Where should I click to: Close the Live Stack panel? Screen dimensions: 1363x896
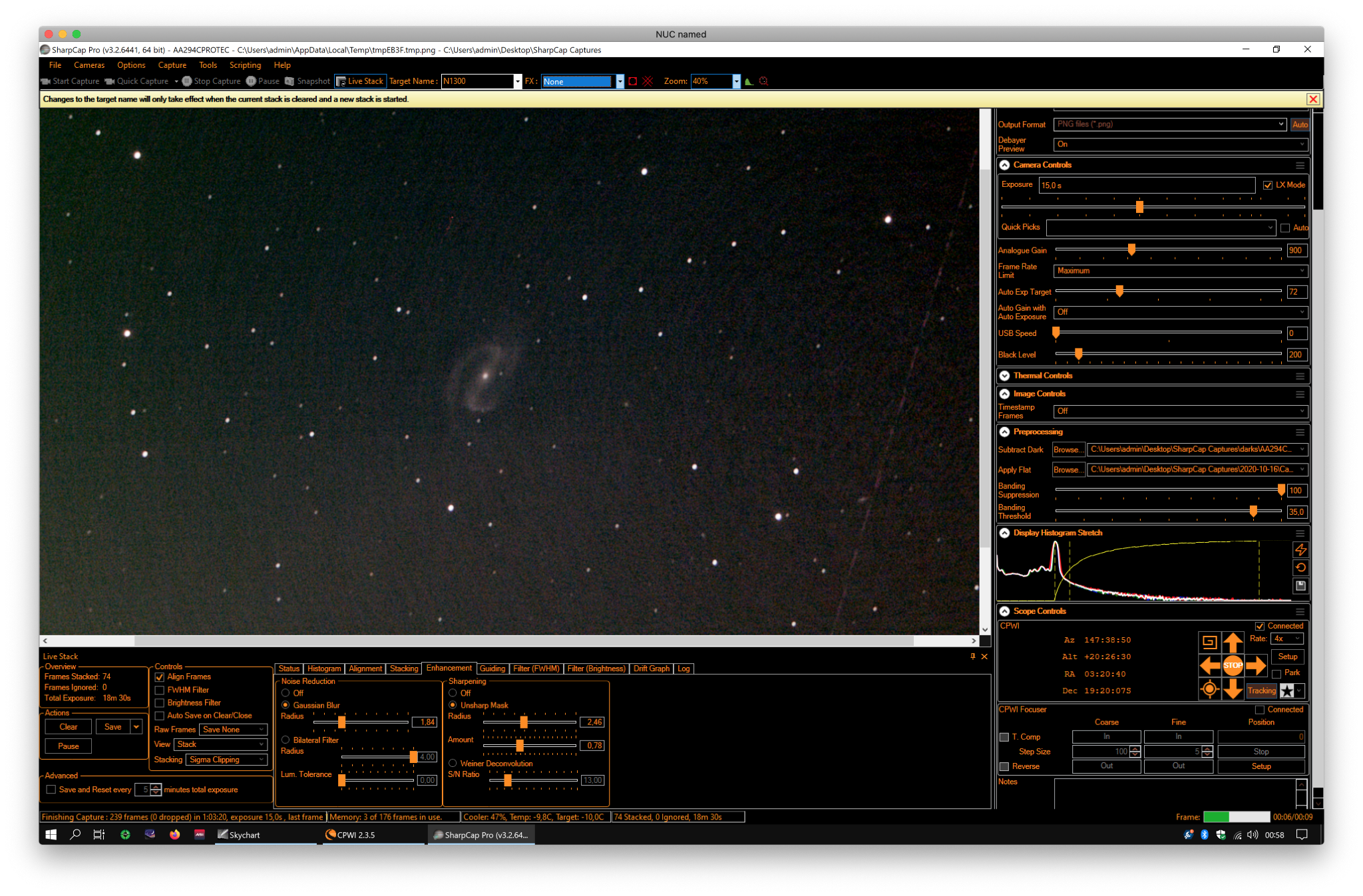[984, 657]
